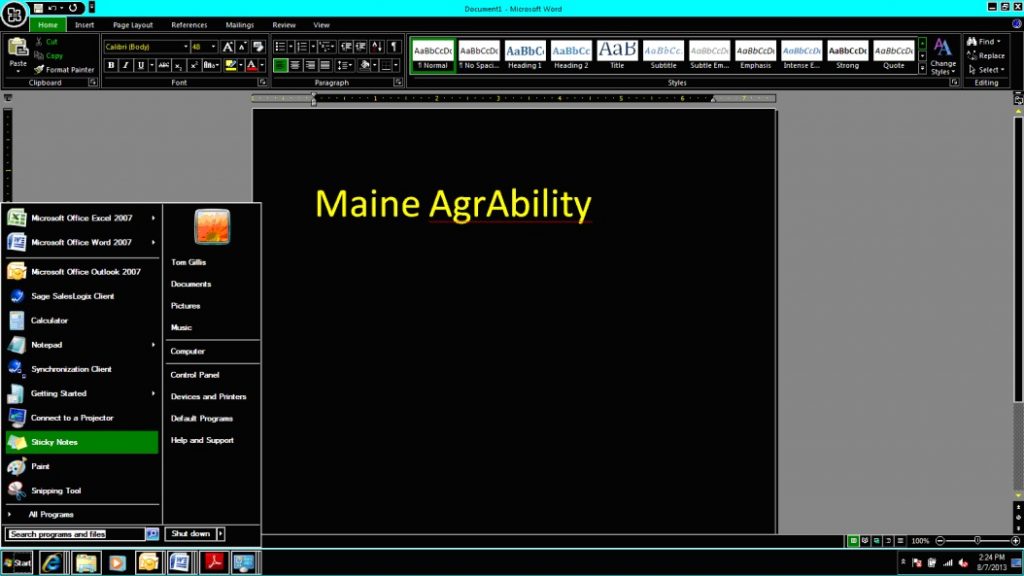Click the Grow Font icon

[x=227, y=47]
